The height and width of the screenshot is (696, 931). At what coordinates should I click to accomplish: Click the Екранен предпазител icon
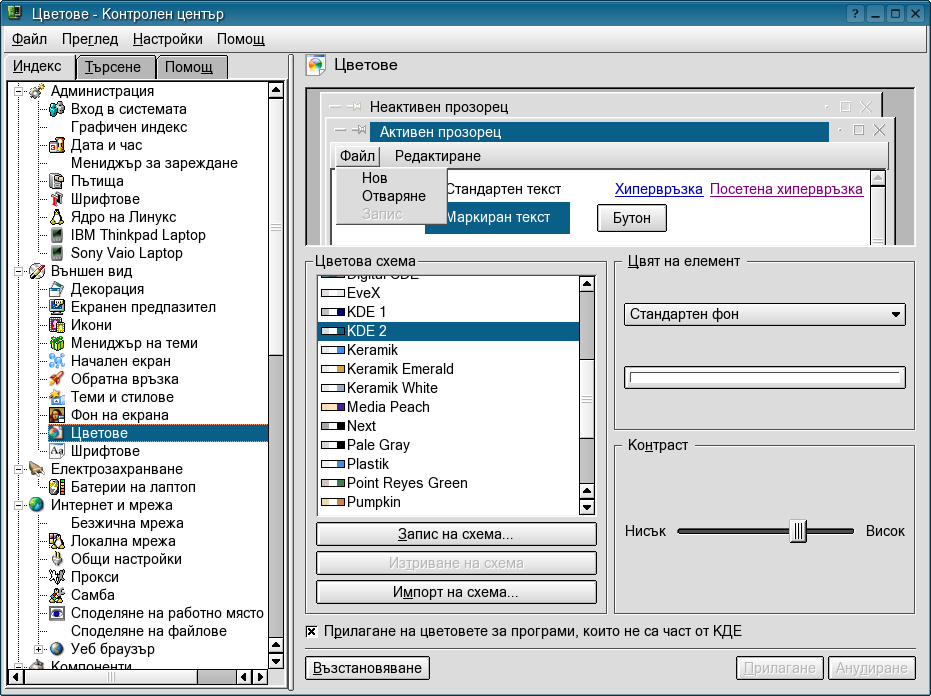click(57, 307)
